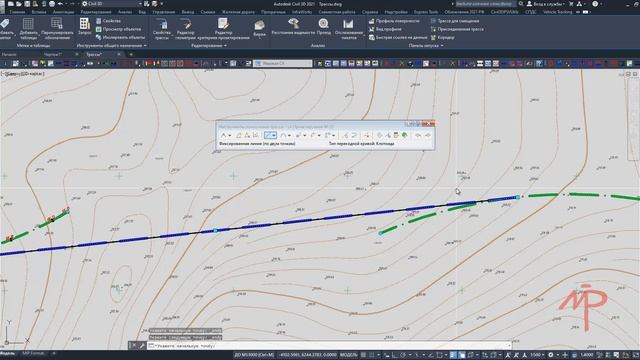
Task: Expand the Launch Pad (Панель запуска) panel
Action: coord(426,46)
